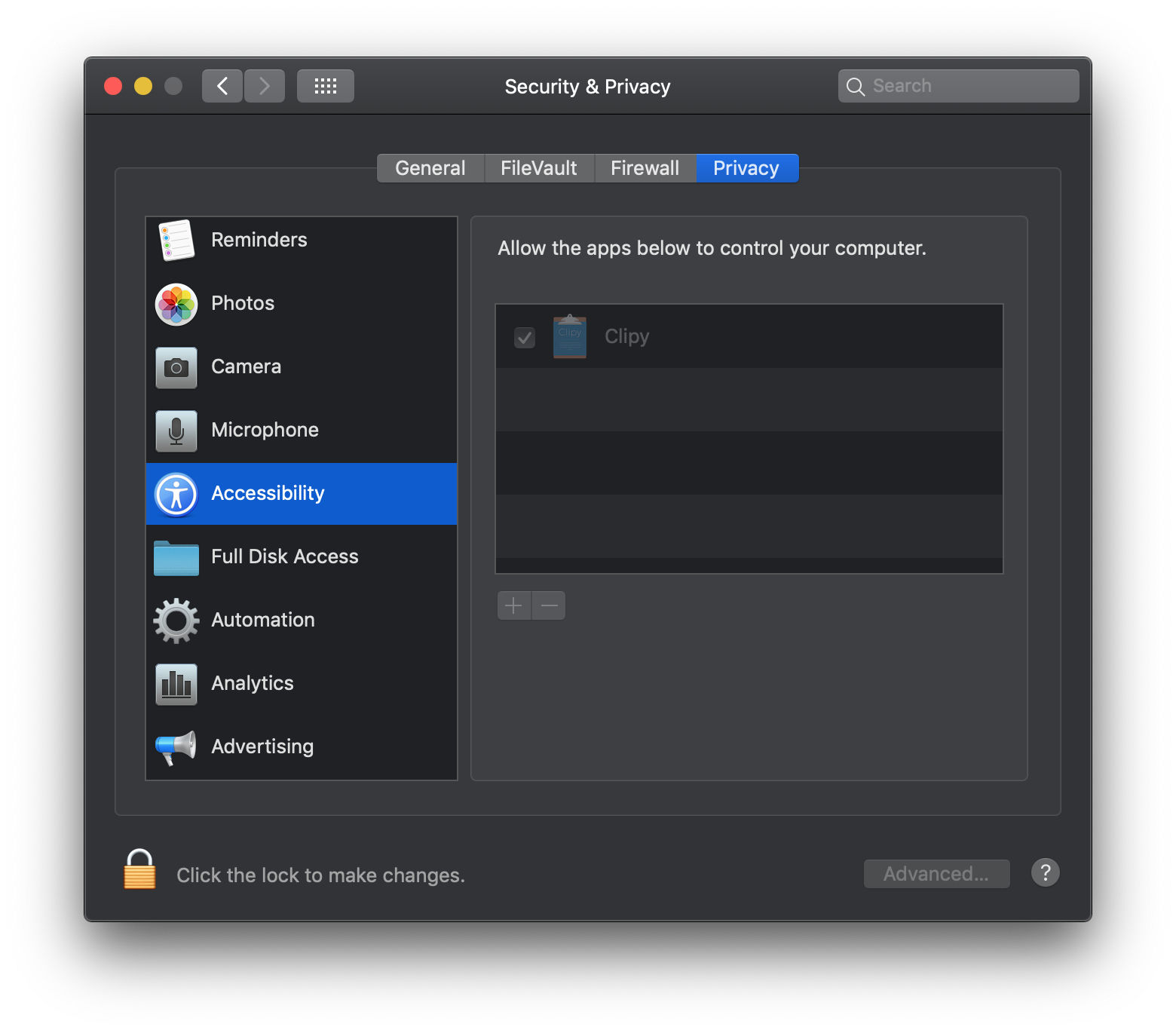Image resolution: width=1176 pixels, height=1033 pixels.
Task: Click the add app plus button
Action: [513, 605]
